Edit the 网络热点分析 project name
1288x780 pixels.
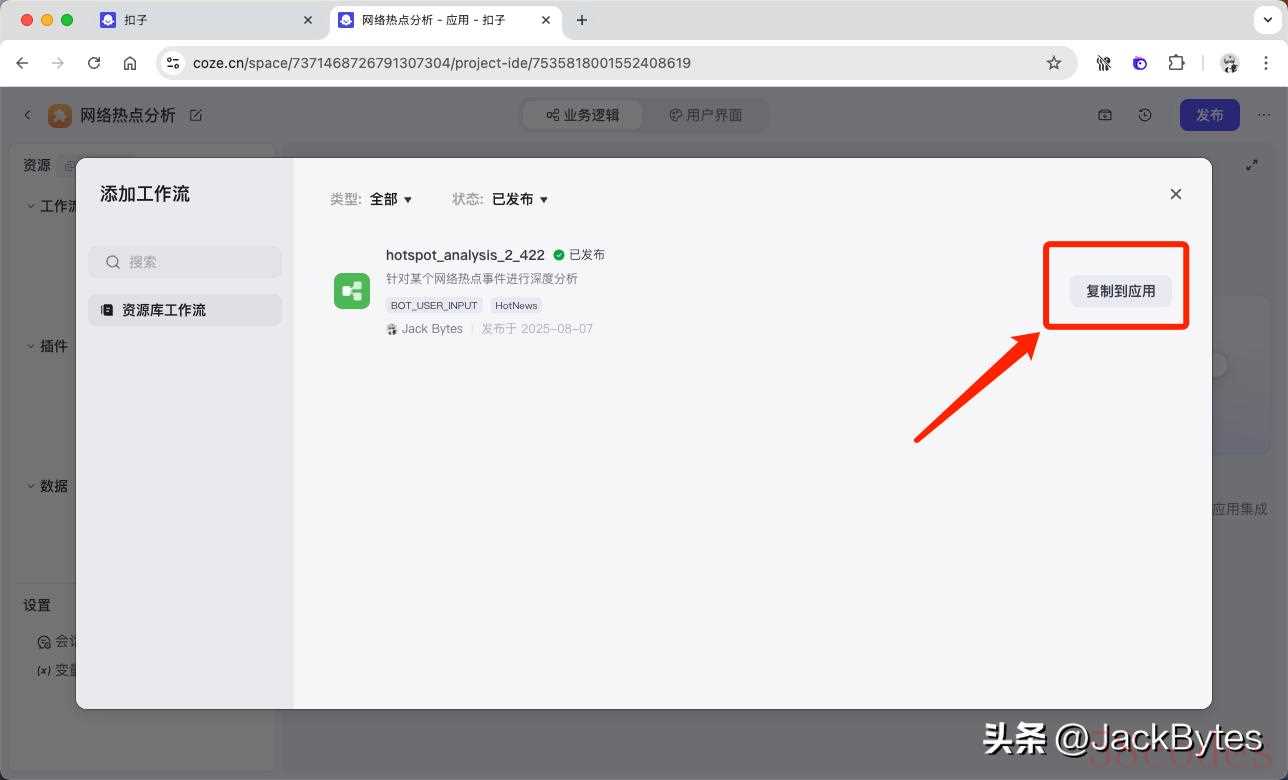pyautogui.click(x=196, y=115)
